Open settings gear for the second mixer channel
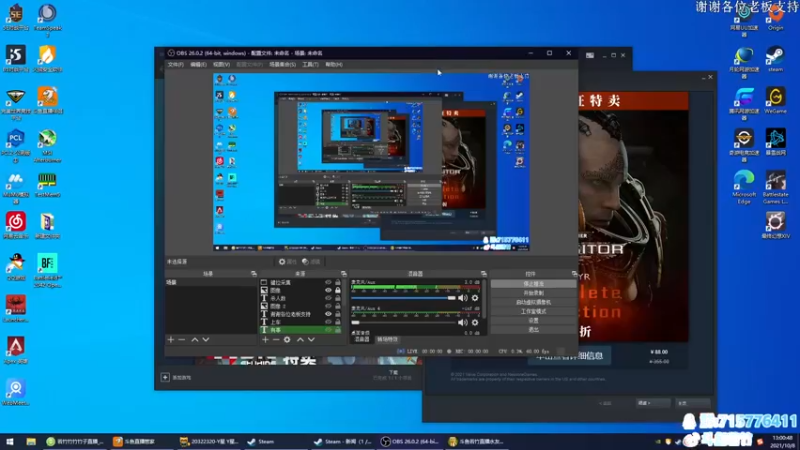Screen dimensions: 800x450 pyautogui.click(x=475, y=322)
